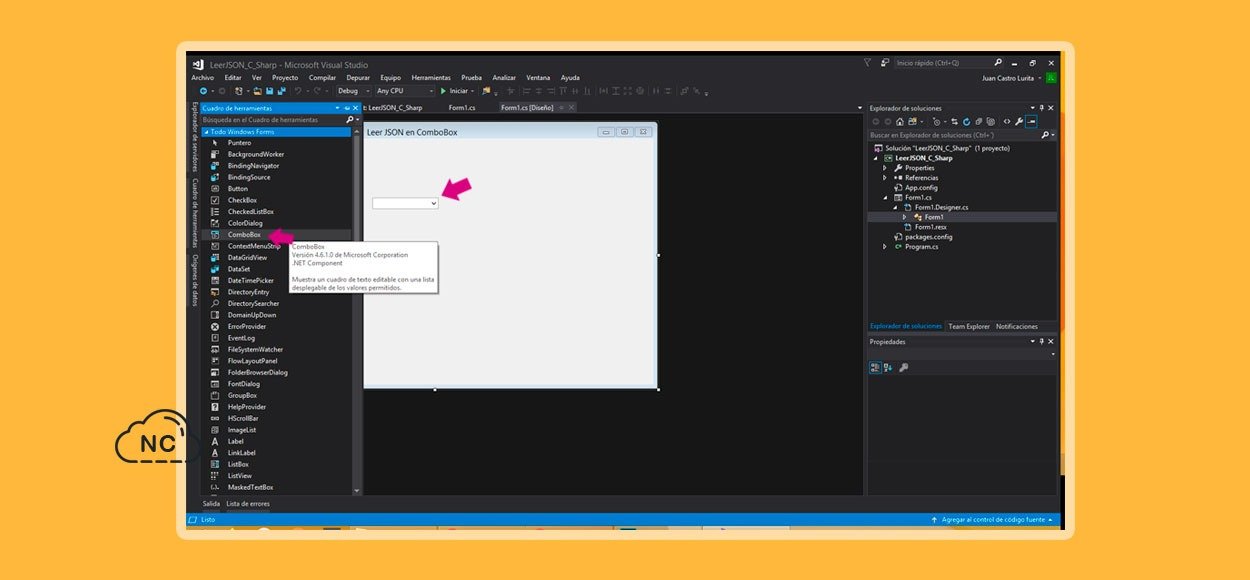The image size is (1250, 580).
Task: Select the FileSystemWatcher component
Action: tap(255, 350)
